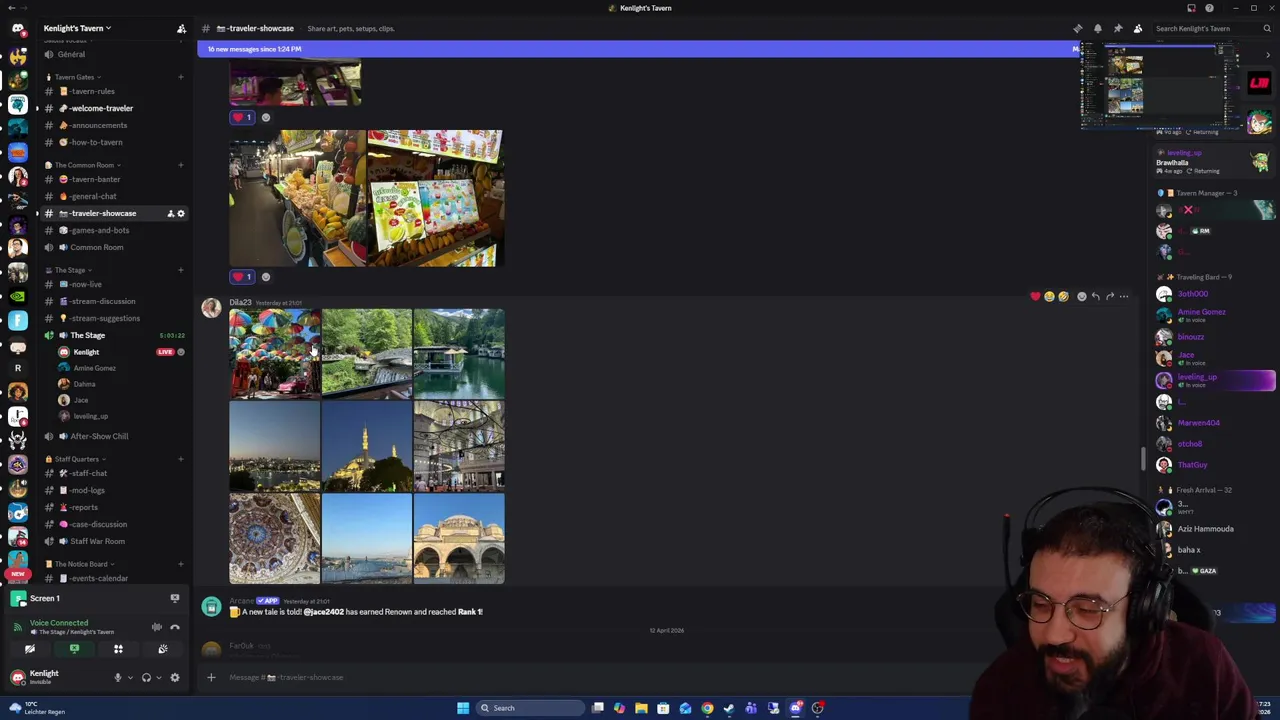
Task: Click the search Kenlight's Tavern field
Action: click(1211, 28)
